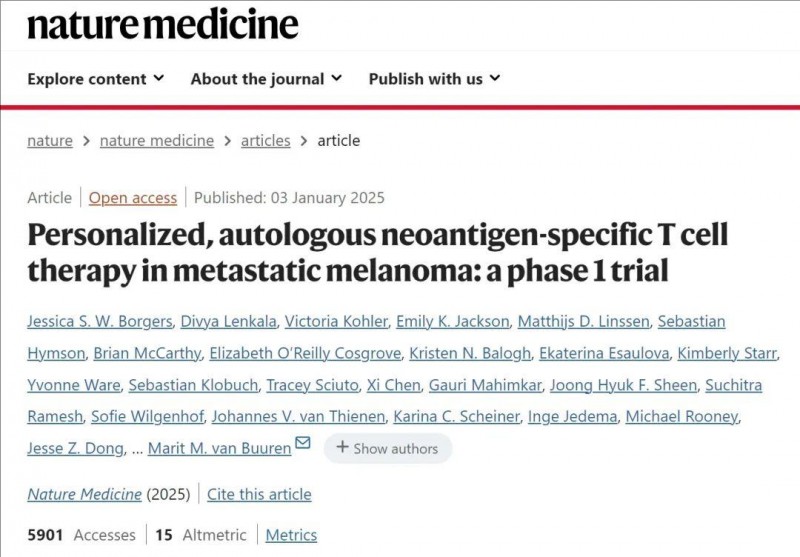Expand the Explore content dropdown
Screen dimensions: 800x557
point(96,79)
